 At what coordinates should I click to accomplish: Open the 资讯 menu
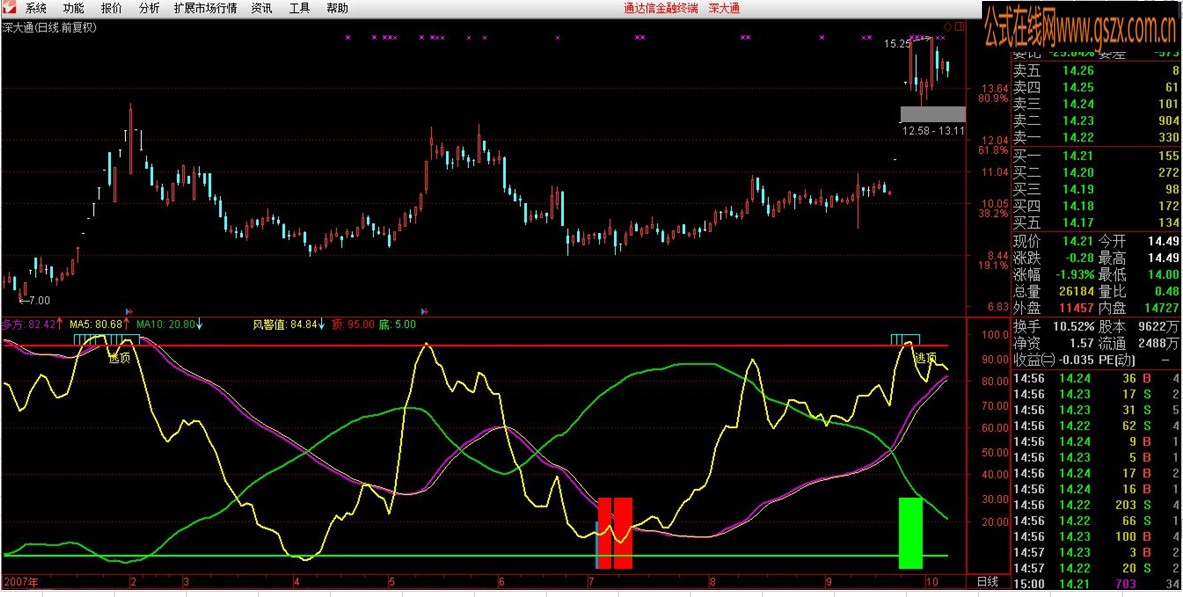tap(262, 9)
